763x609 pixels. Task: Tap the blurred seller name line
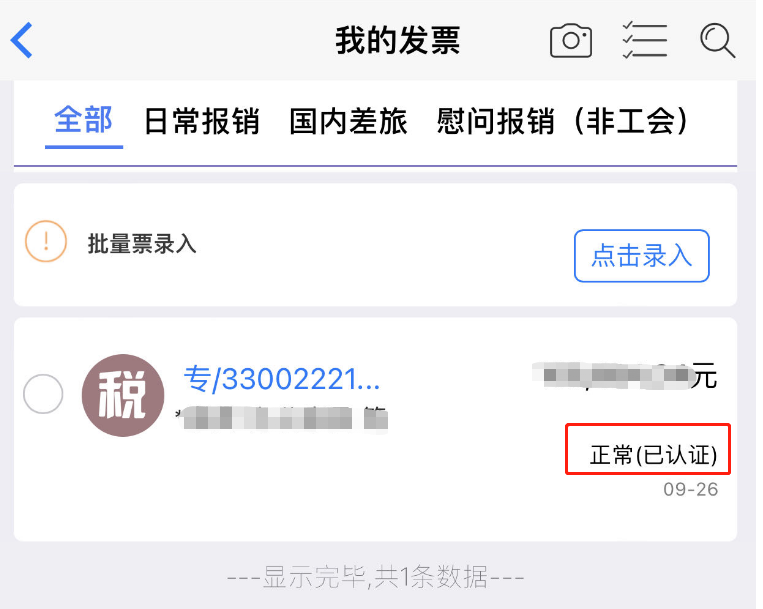click(282, 418)
